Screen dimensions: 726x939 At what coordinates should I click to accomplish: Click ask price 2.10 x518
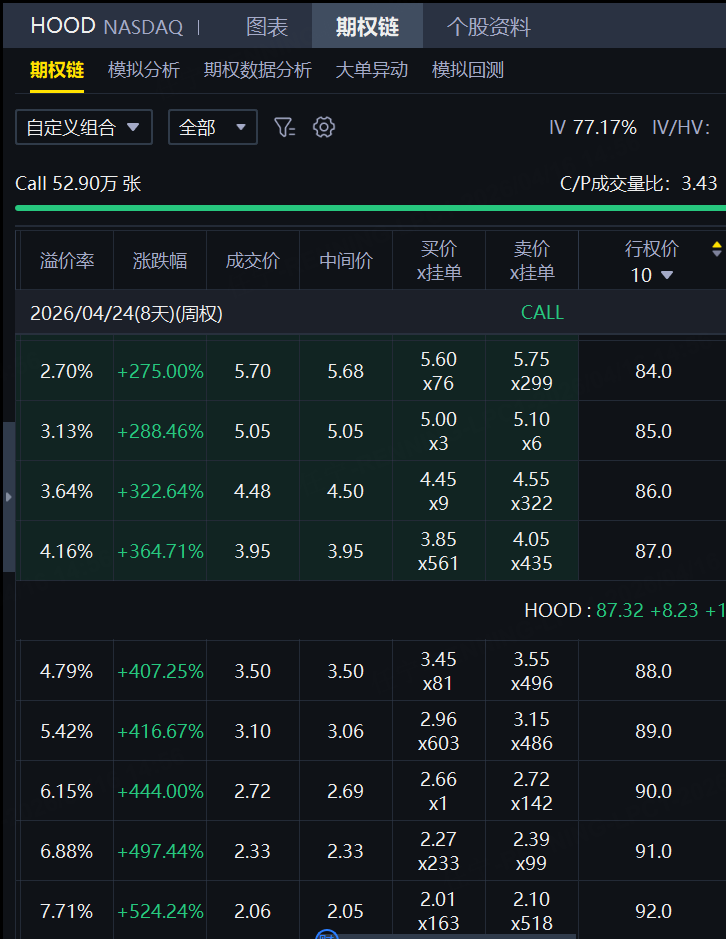531,911
